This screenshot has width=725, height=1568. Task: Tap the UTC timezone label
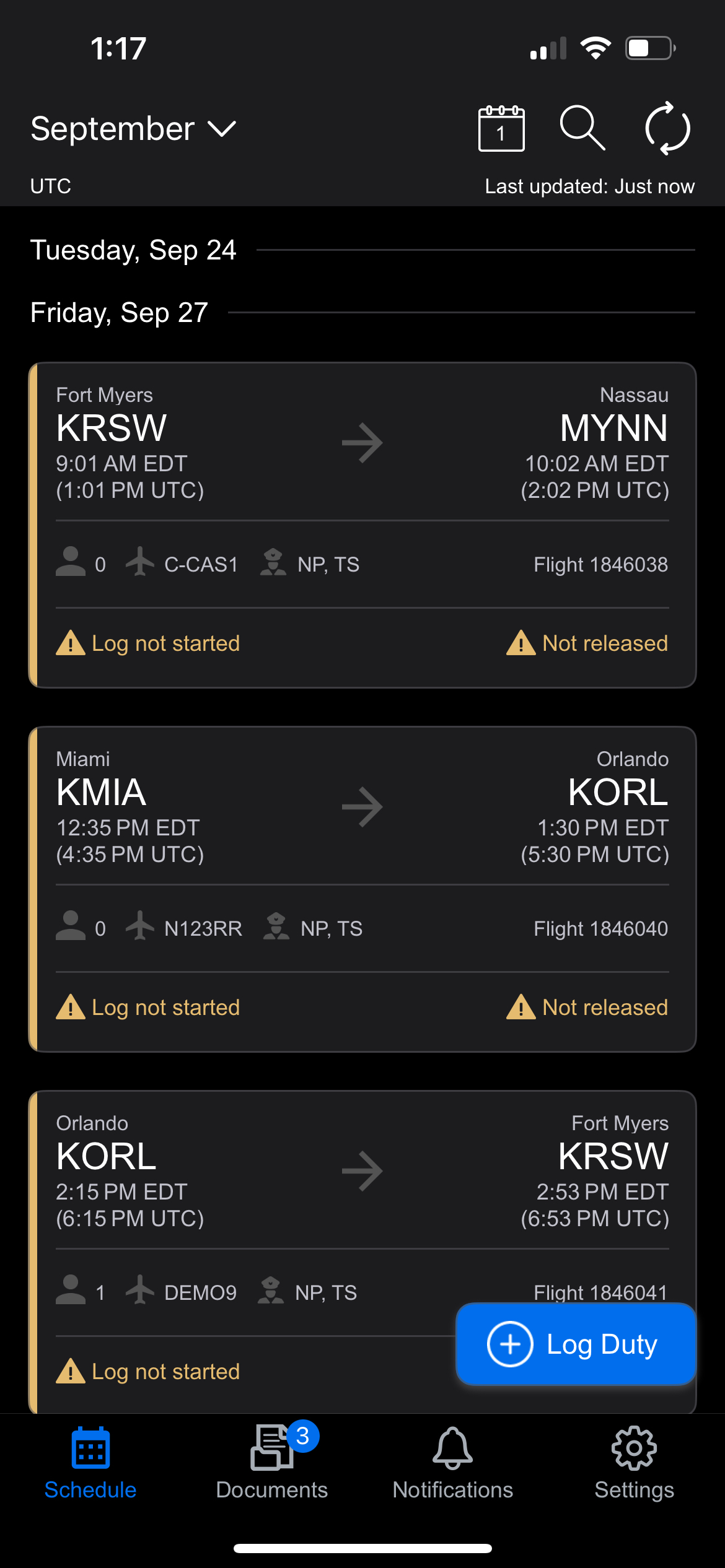[51, 186]
